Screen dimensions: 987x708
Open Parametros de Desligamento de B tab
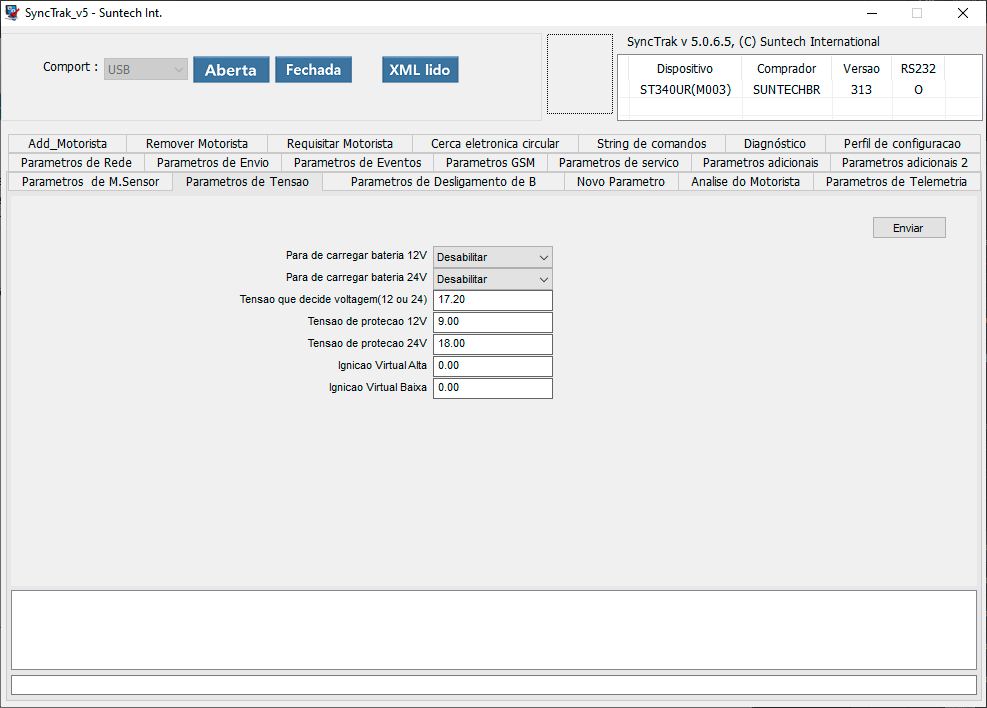pyautogui.click(x=443, y=182)
